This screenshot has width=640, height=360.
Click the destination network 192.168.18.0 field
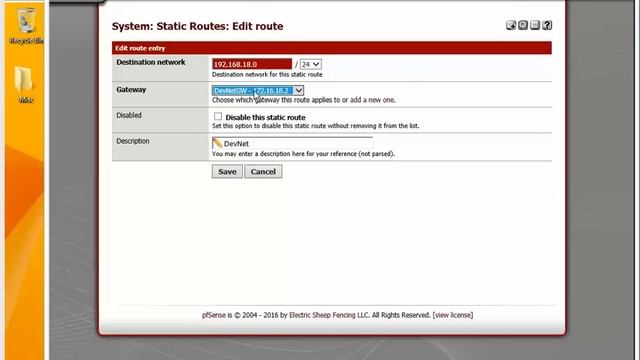click(x=252, y=64)
